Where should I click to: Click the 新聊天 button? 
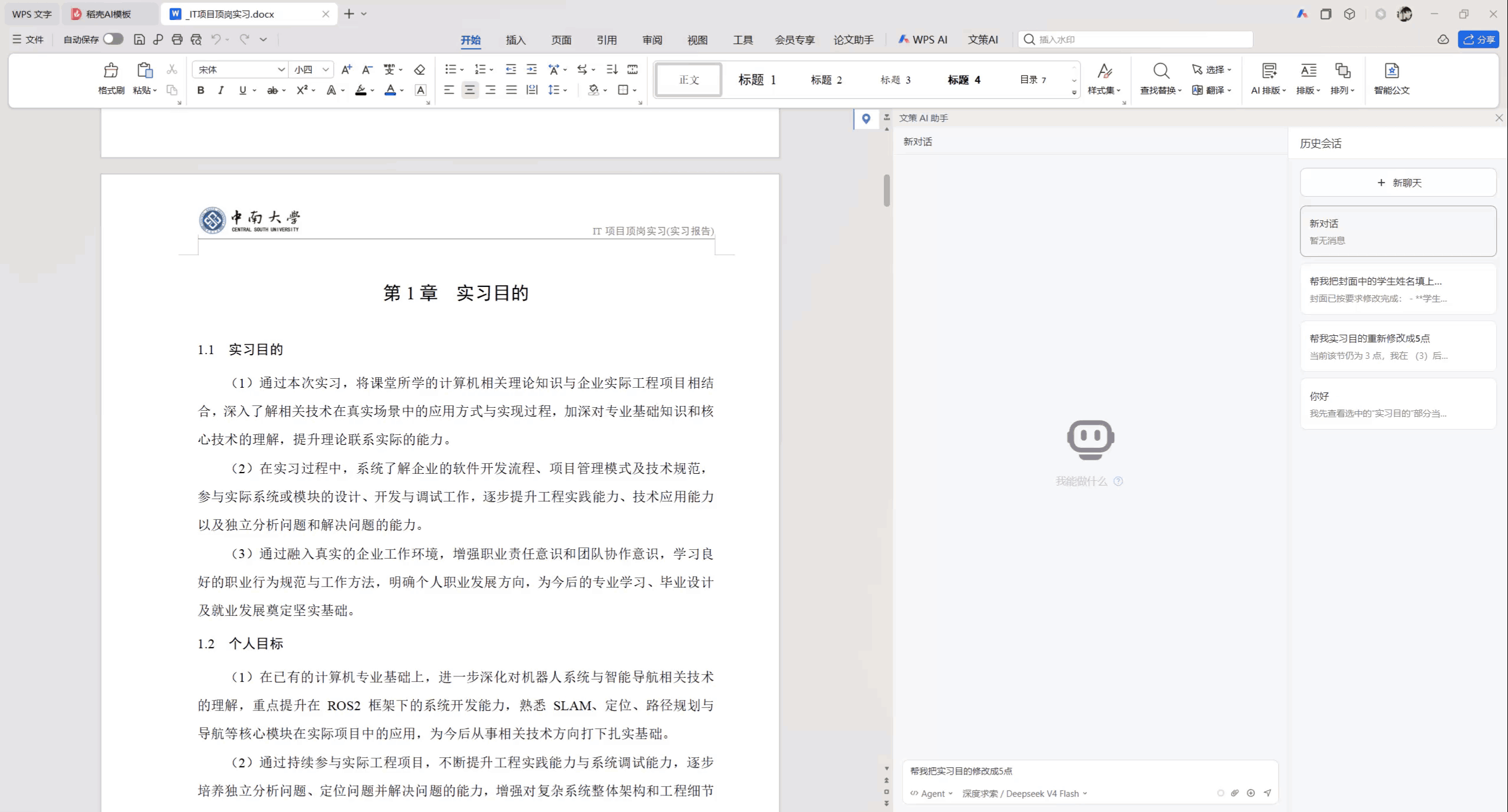click(x=1398, y=183)
